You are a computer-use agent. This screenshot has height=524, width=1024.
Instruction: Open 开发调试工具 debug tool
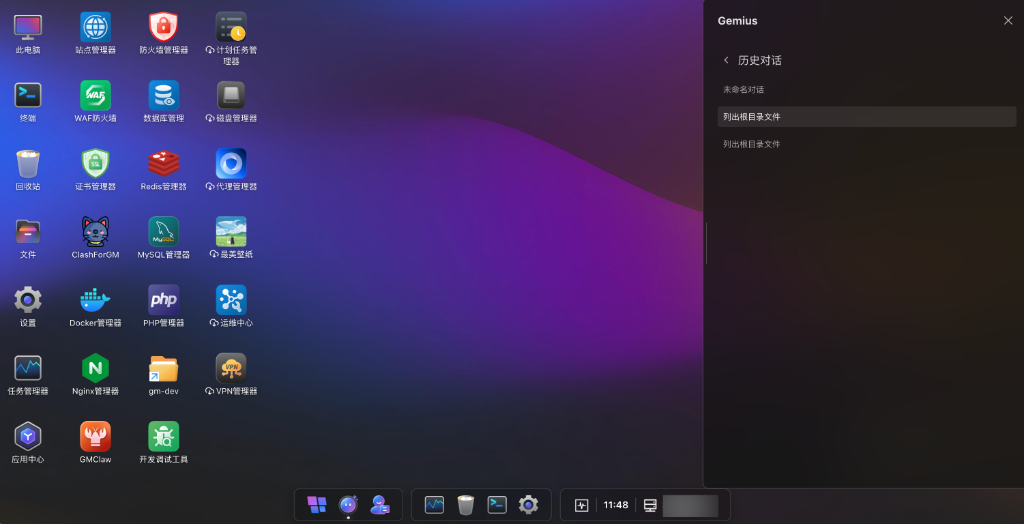[x=163, y=436]
